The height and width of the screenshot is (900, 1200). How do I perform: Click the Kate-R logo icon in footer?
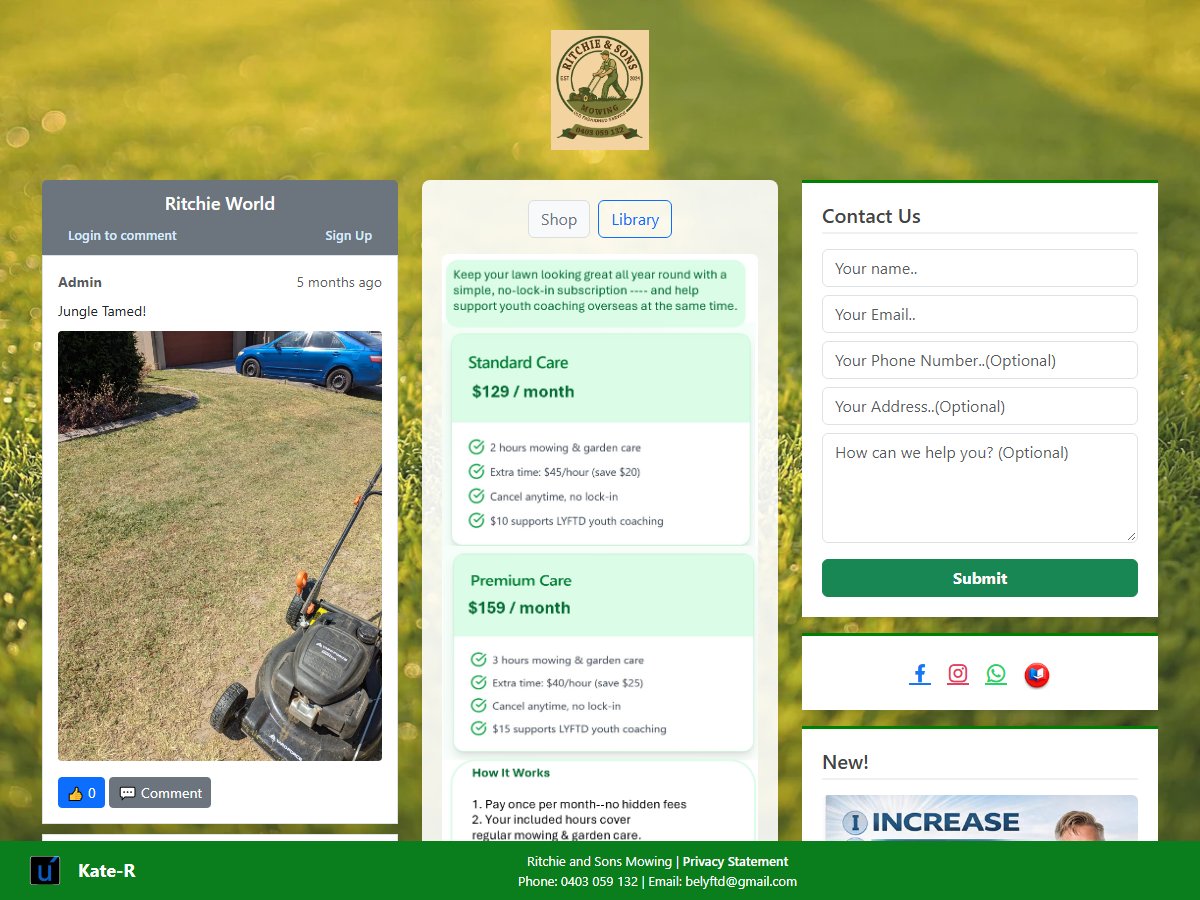[45, 871]
